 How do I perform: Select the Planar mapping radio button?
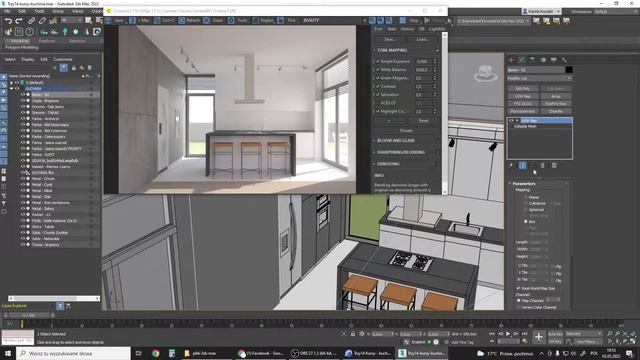526,197
